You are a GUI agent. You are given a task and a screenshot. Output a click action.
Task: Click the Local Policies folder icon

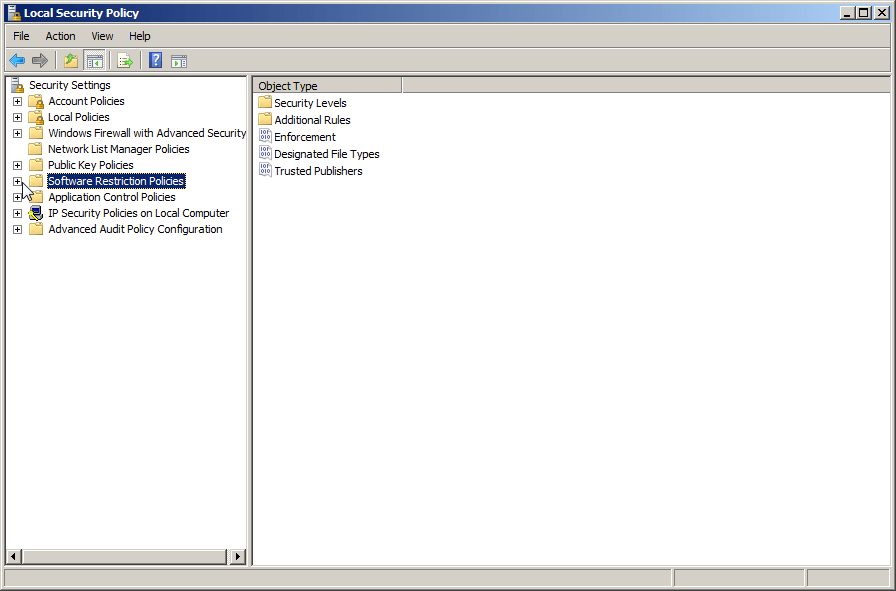(x=36, y=117)
